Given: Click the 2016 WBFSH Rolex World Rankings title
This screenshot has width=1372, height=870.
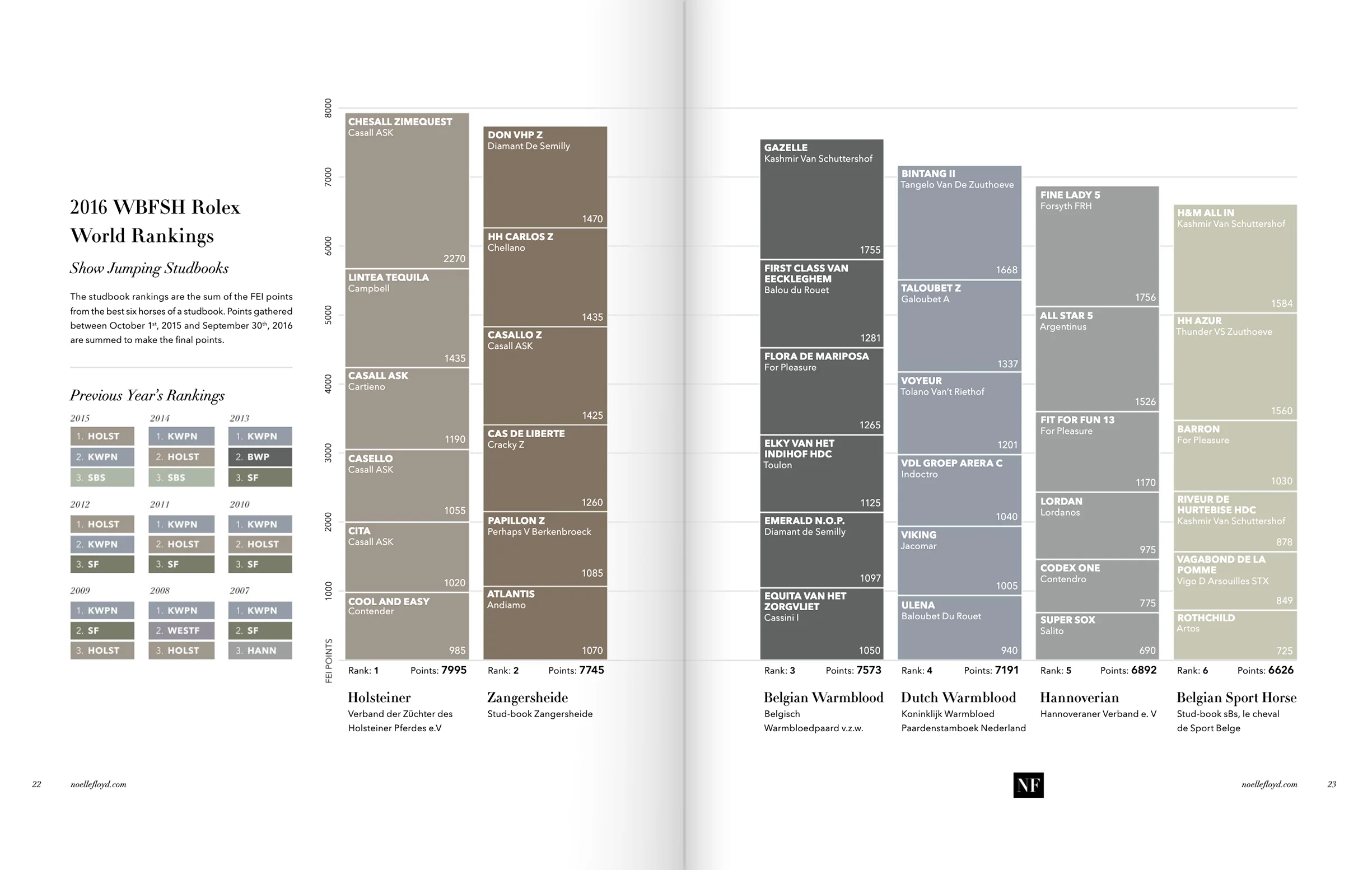Looking at the screenshot, I should 155,221.
